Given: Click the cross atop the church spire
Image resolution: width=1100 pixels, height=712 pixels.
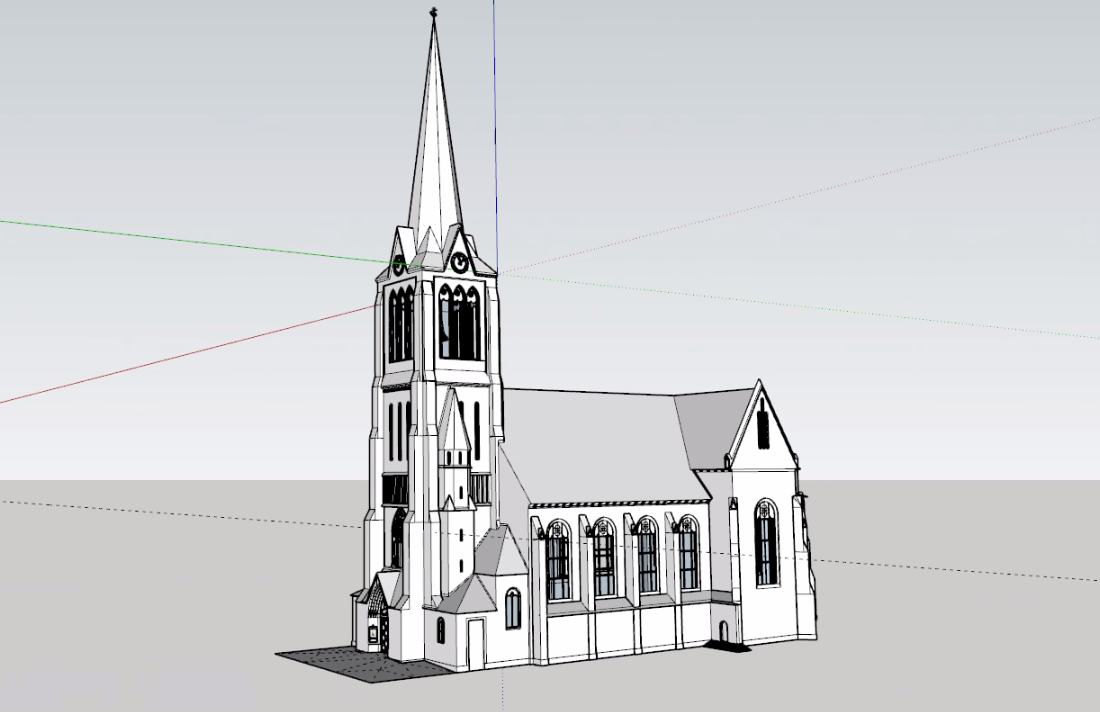Looking at the screenshot, I should coord(433,13).
